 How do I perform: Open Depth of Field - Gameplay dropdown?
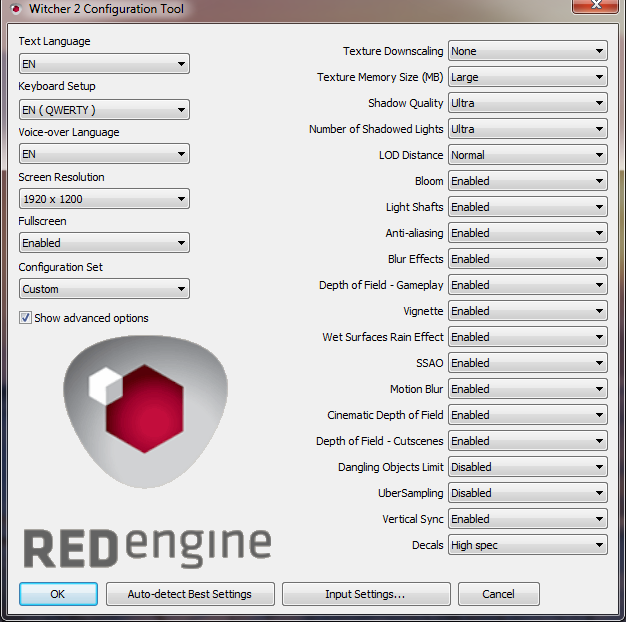coord(528,285)
